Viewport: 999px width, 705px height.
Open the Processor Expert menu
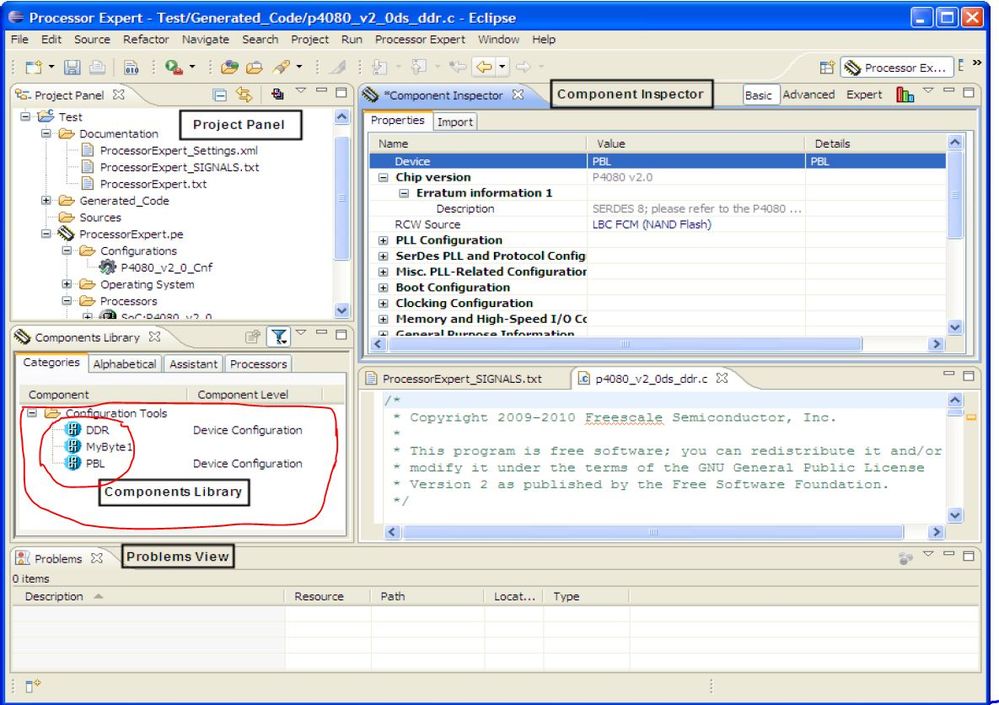[x=420, y=39]
